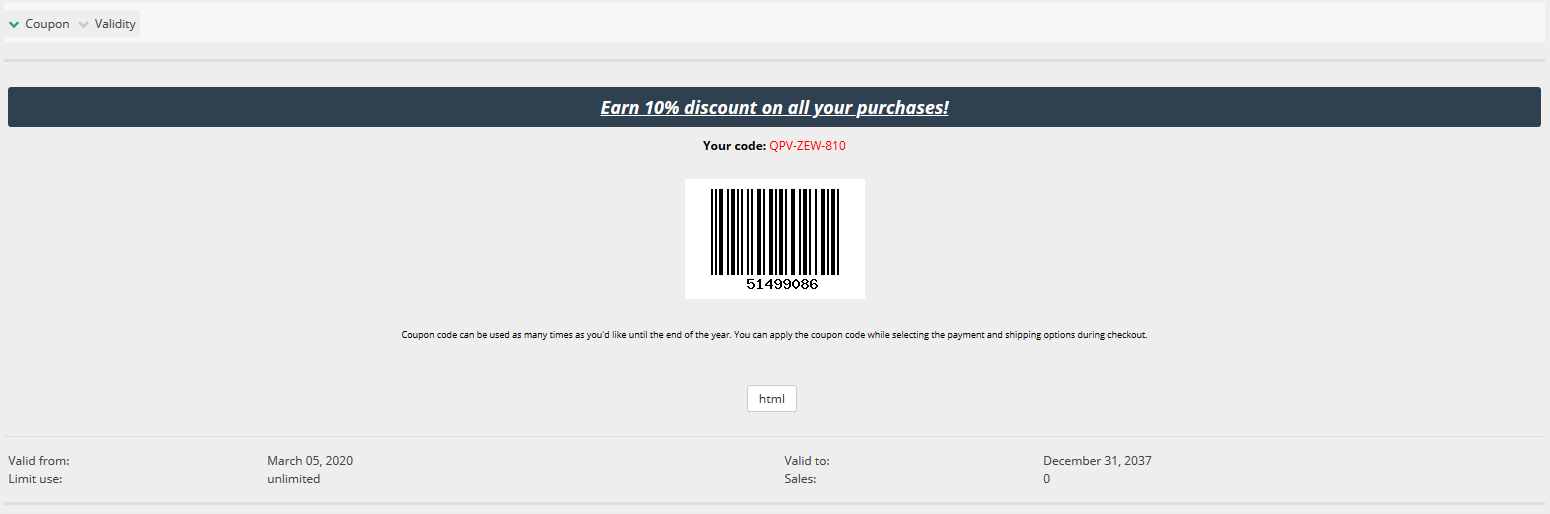
Task: Click the coupon usage description text
Action: (x=774, y=335)
